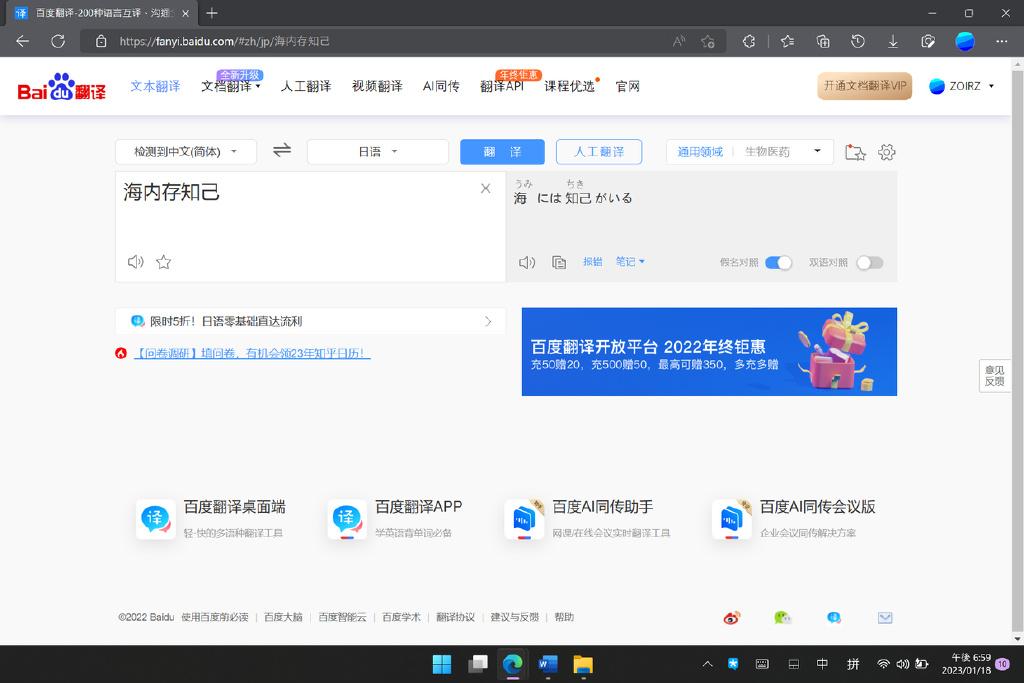The width and height of the screenshot is (1024, 683).
Task: Favorite the translation with star icon
Action: point(163,262)
